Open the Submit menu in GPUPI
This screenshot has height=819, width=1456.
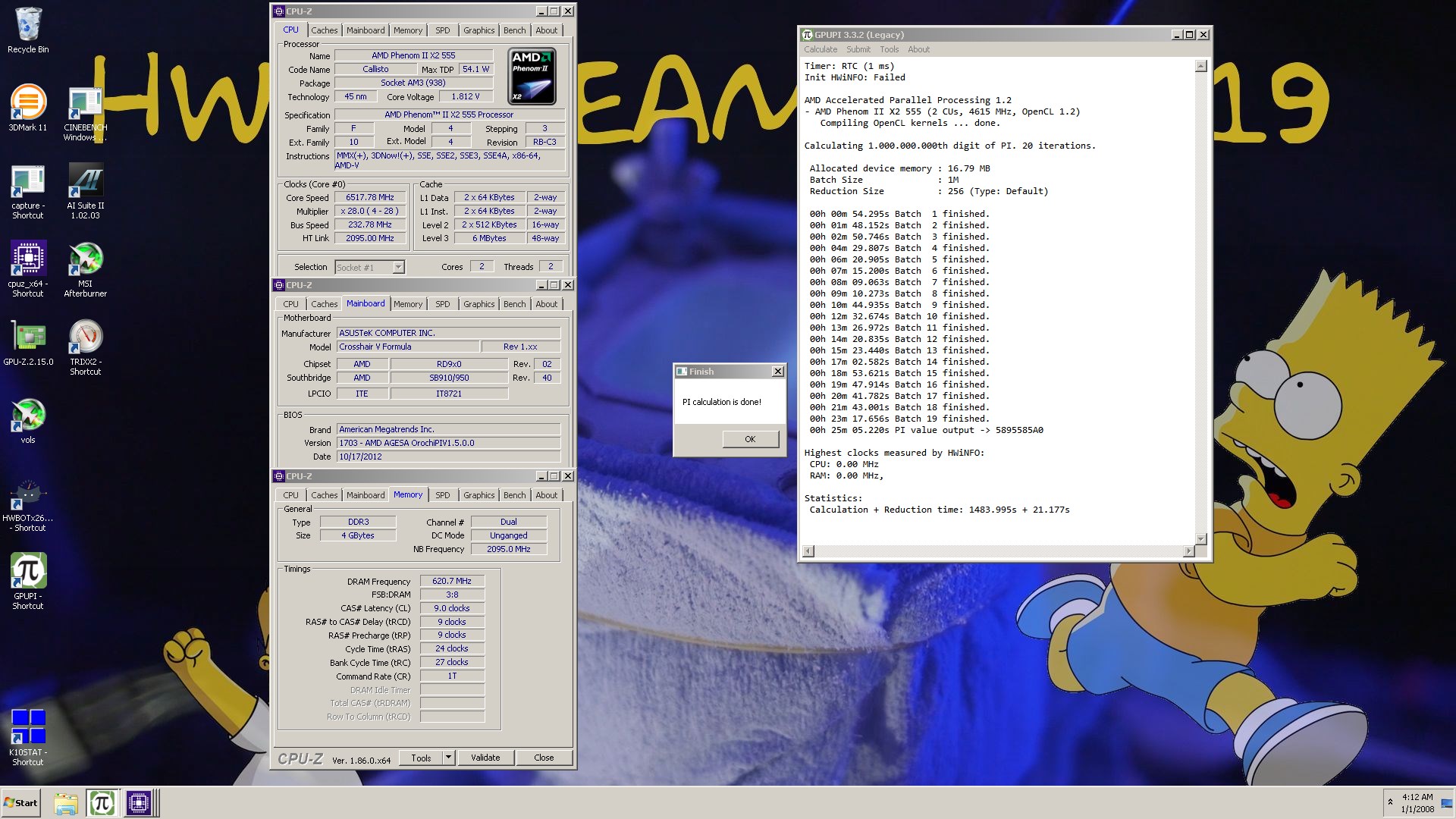pyautogui.click(x=858, y=49)
